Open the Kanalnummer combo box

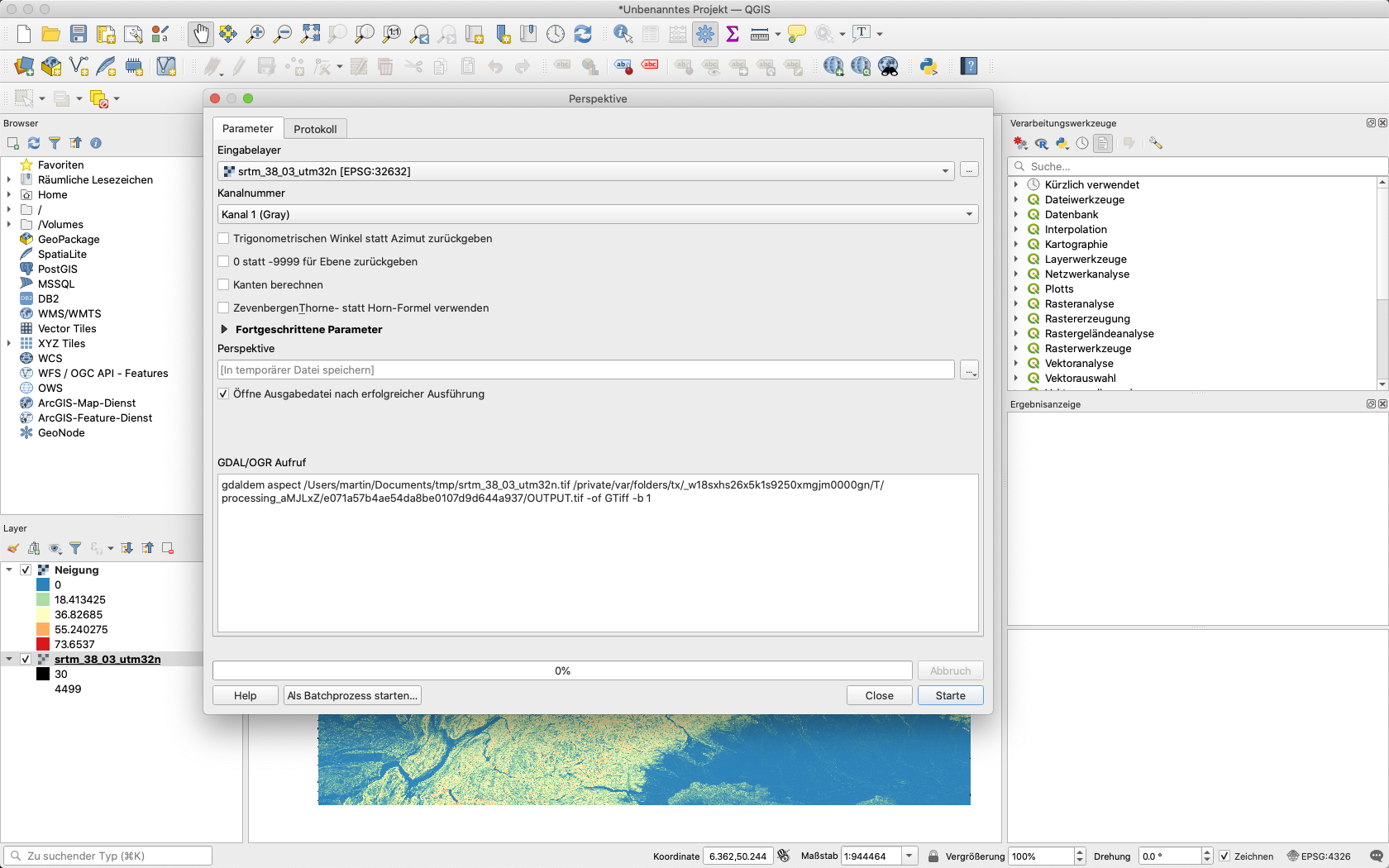pos(597,214)
